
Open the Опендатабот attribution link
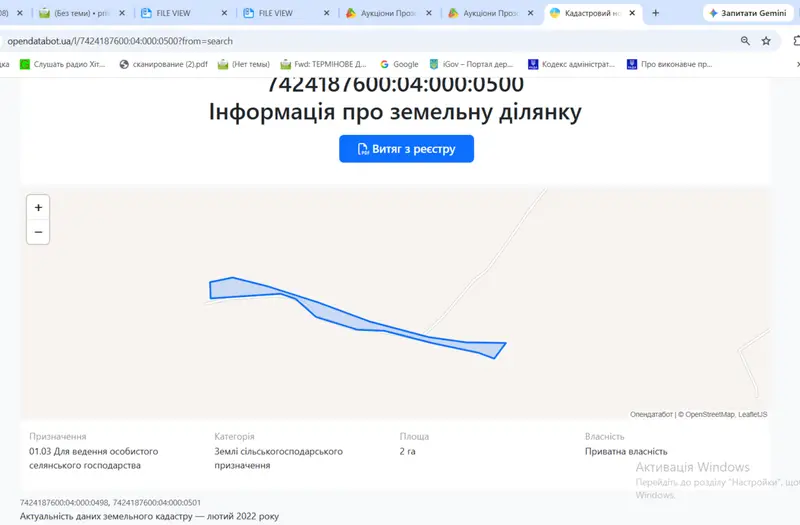pyautogui.click(x=651, y=414)
